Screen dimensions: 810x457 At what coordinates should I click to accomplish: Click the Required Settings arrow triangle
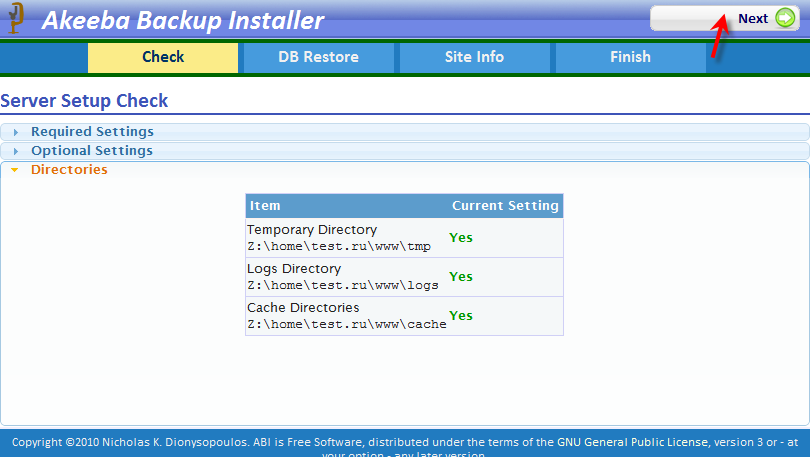[x=15, y=132]
